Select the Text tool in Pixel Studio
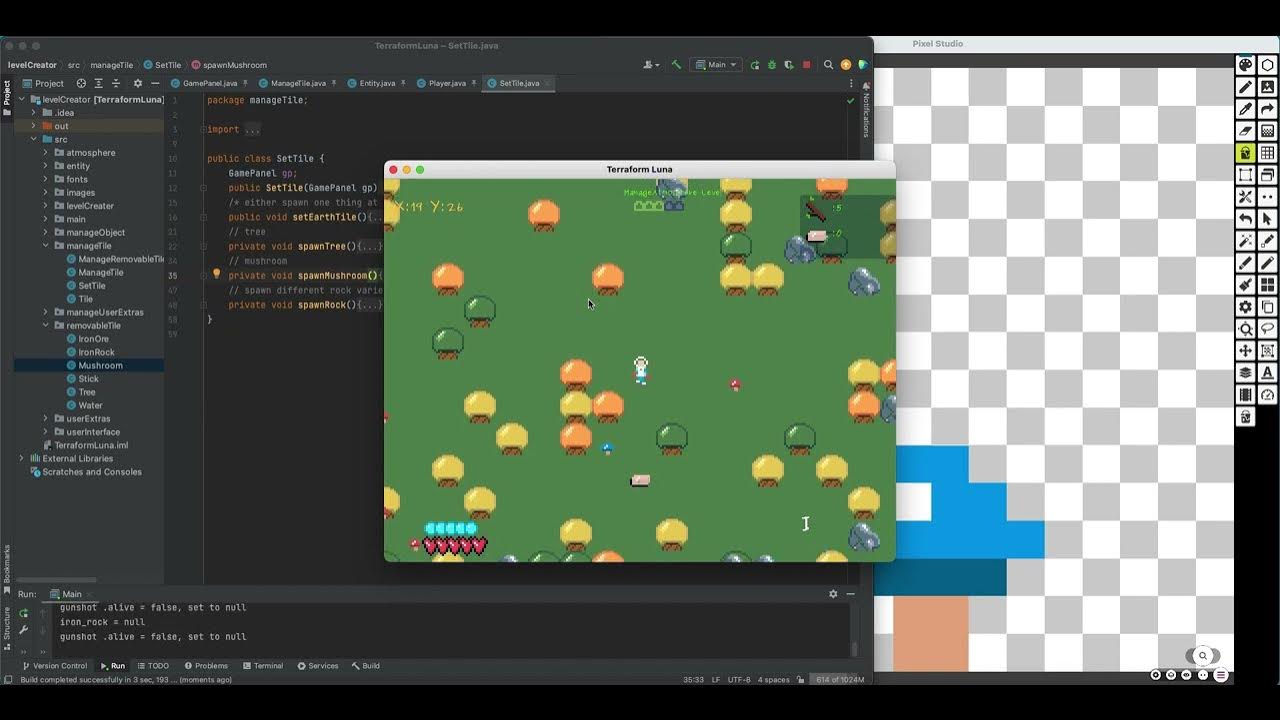 pyautogui.click(x=1267, y=373)
